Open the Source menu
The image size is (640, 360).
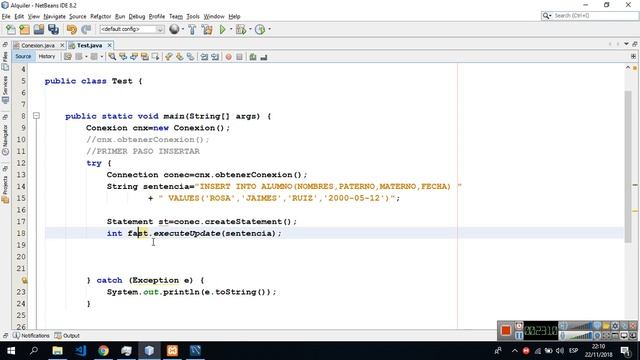click(x=78, y=16)
